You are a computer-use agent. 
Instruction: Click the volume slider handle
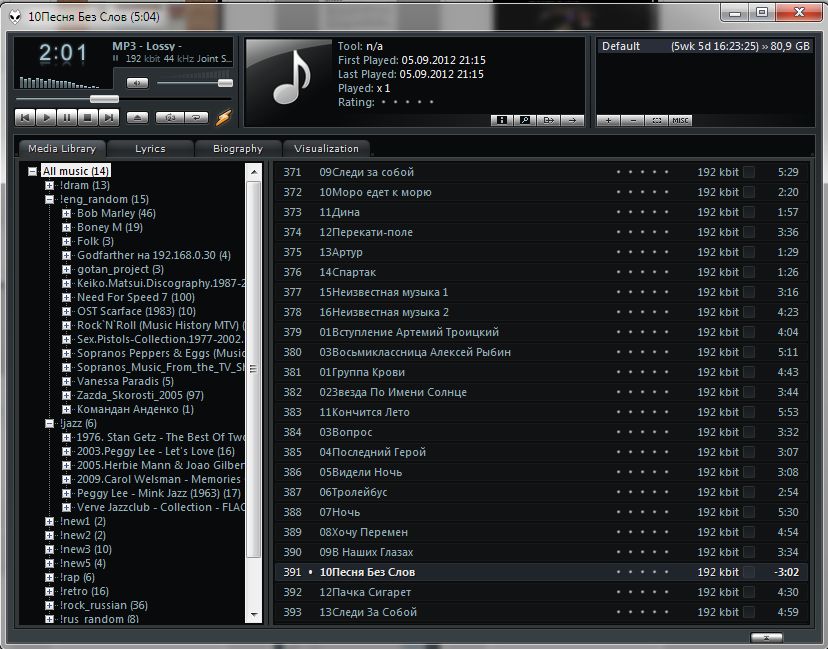tap(225, 83)
